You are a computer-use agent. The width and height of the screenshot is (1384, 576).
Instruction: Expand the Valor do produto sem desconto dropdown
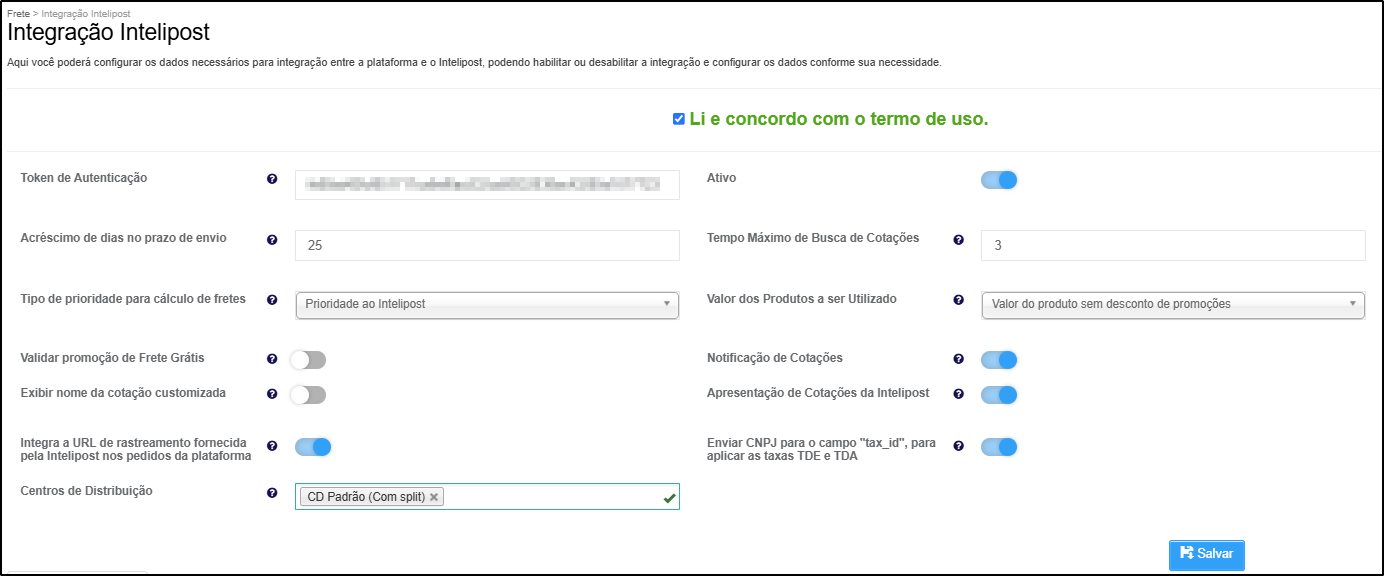[x=1173, y=305]
